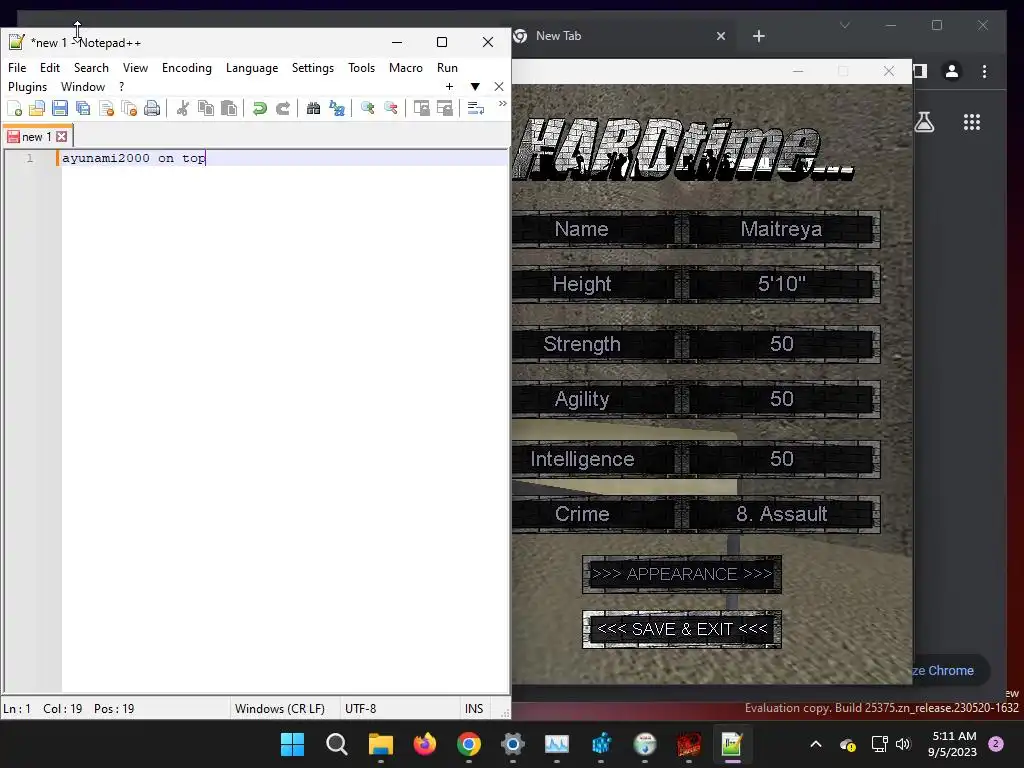The image size is (1024, 768).
Task: Print the document using the printer icon
Action: (x=152, y=108)
